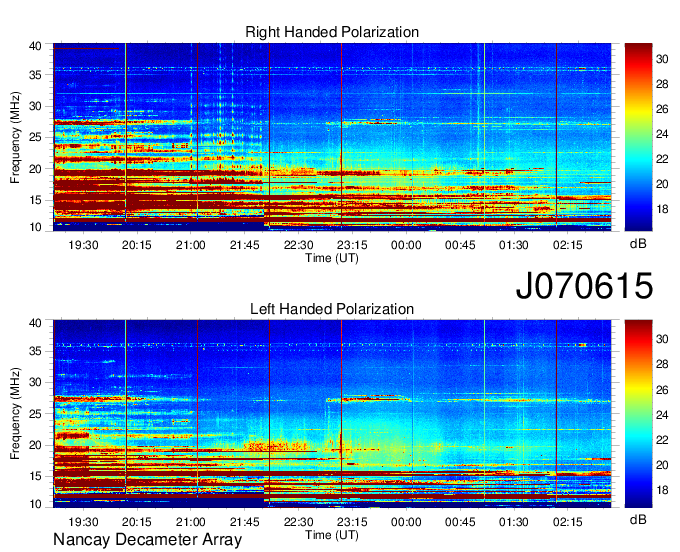Image resolution: width=680 pixels, height=552 pixels.
Task: Click "Frequency (MHz)" axis label of Right Handed plot
Action: click(x=15, y=137)
